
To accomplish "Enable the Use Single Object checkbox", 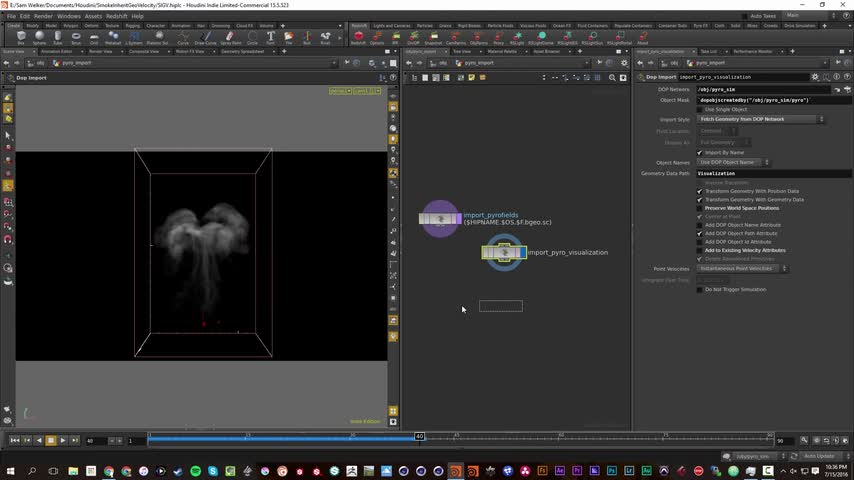I will click(700, 109).
